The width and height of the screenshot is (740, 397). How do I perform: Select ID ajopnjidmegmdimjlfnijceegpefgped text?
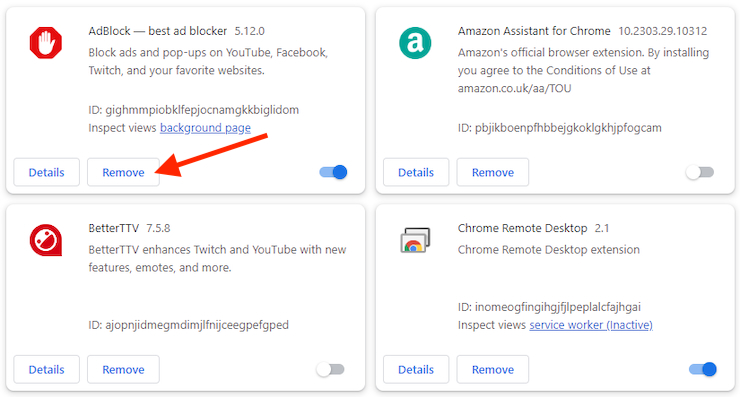coord(188,325)
